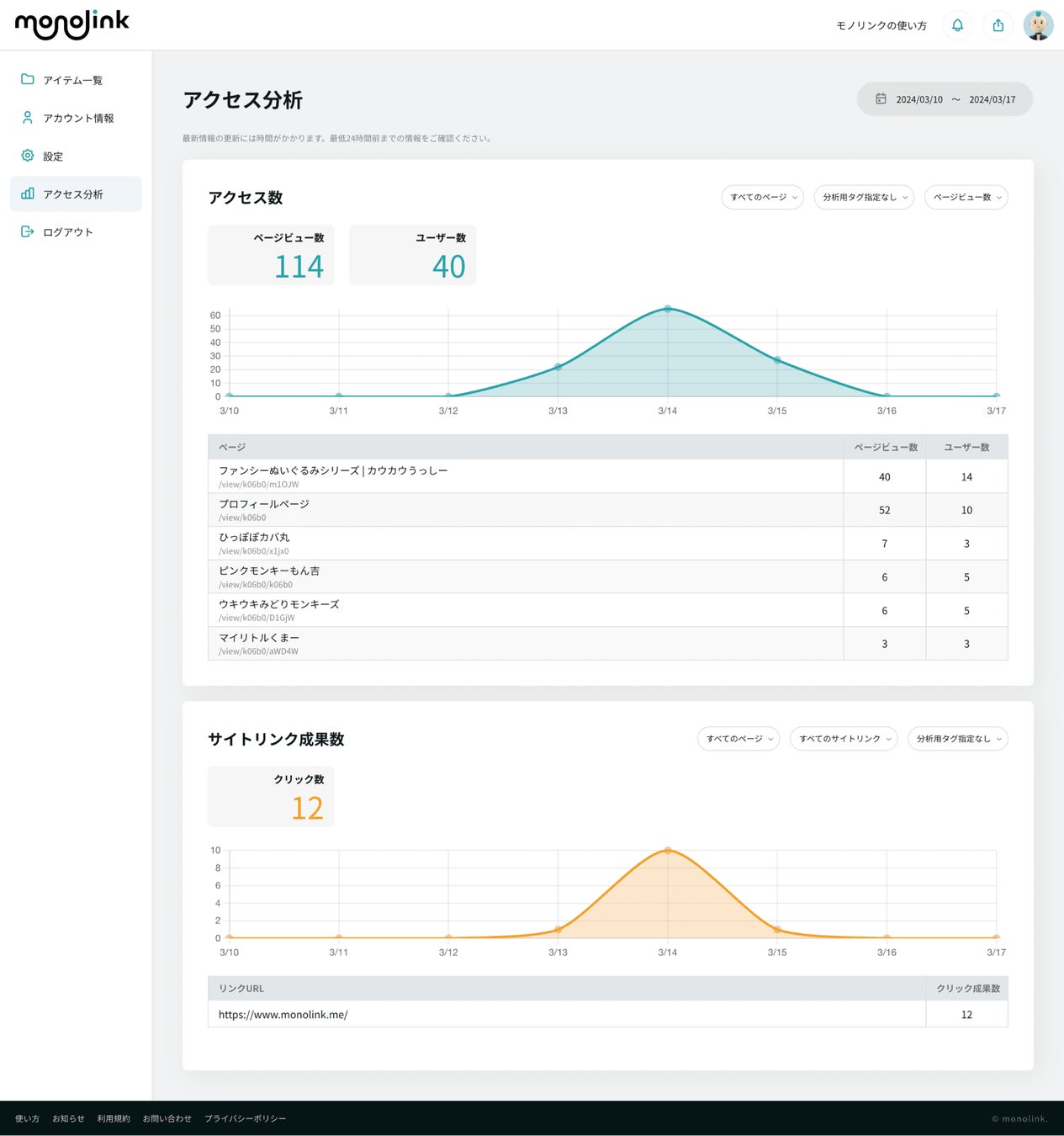Open the user profile avatar
The image size is (1064, 1136).
click(x=1038, y=25)
